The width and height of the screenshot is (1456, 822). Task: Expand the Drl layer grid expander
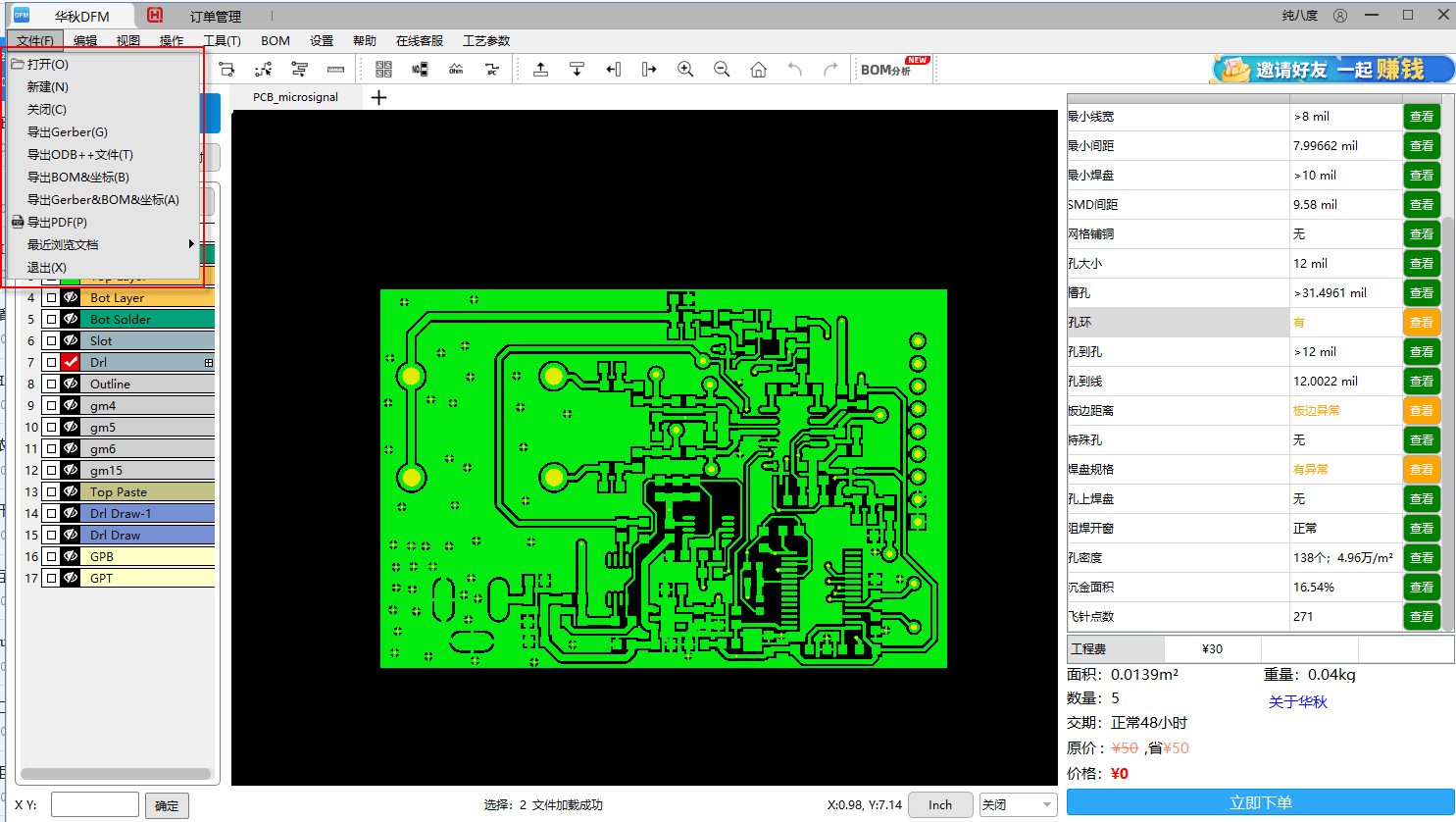[208, 363]
